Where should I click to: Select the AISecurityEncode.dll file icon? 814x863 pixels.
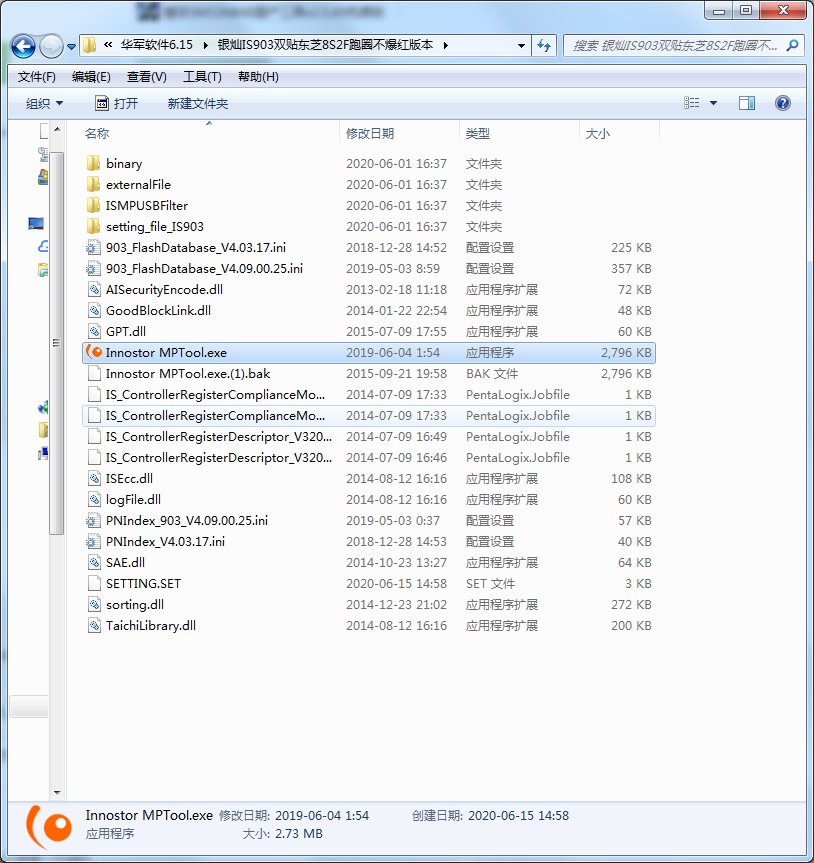click(x=94, y=289)
